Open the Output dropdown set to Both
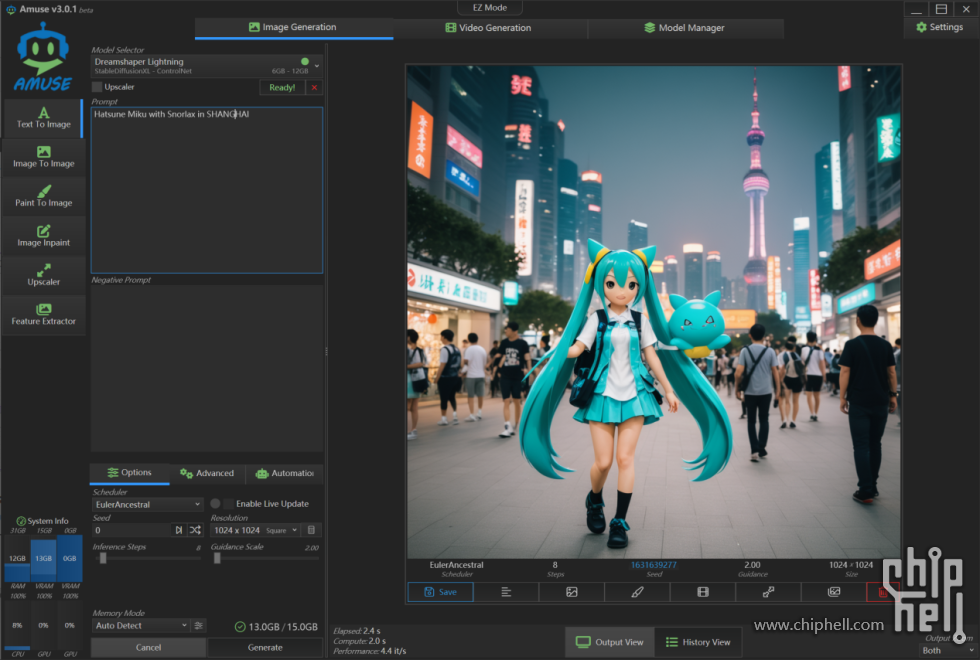This screenshot has height=660, width=980. 949,650
